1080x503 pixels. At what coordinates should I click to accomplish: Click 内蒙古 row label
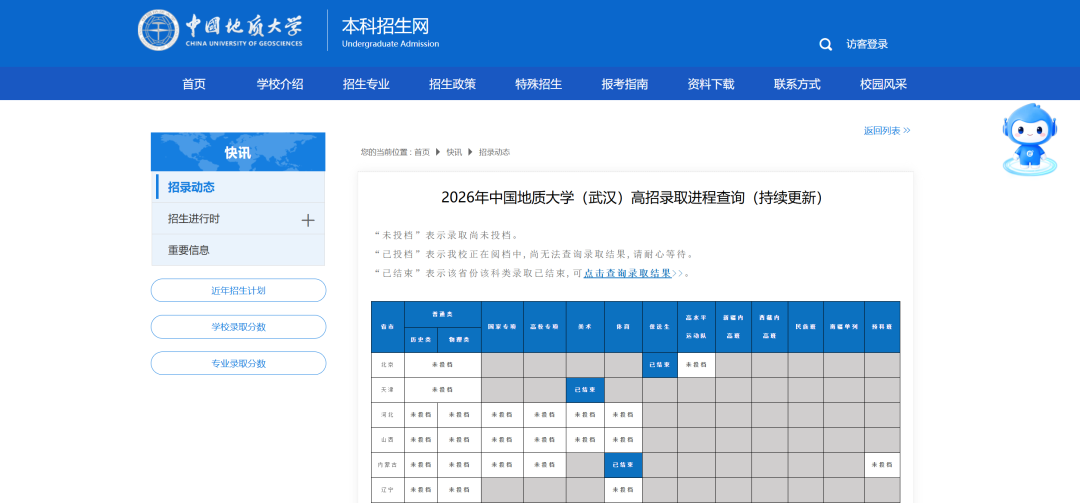[388, 464]
